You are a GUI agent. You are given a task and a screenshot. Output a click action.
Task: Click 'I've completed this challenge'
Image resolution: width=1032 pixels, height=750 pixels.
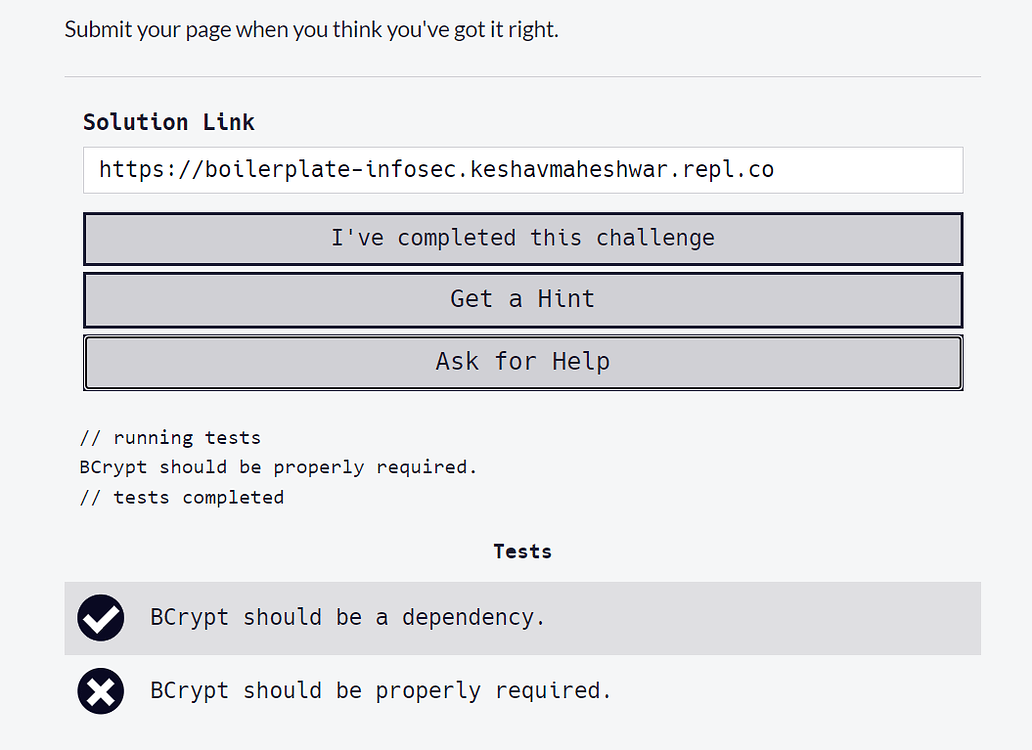tap(522, 238)
